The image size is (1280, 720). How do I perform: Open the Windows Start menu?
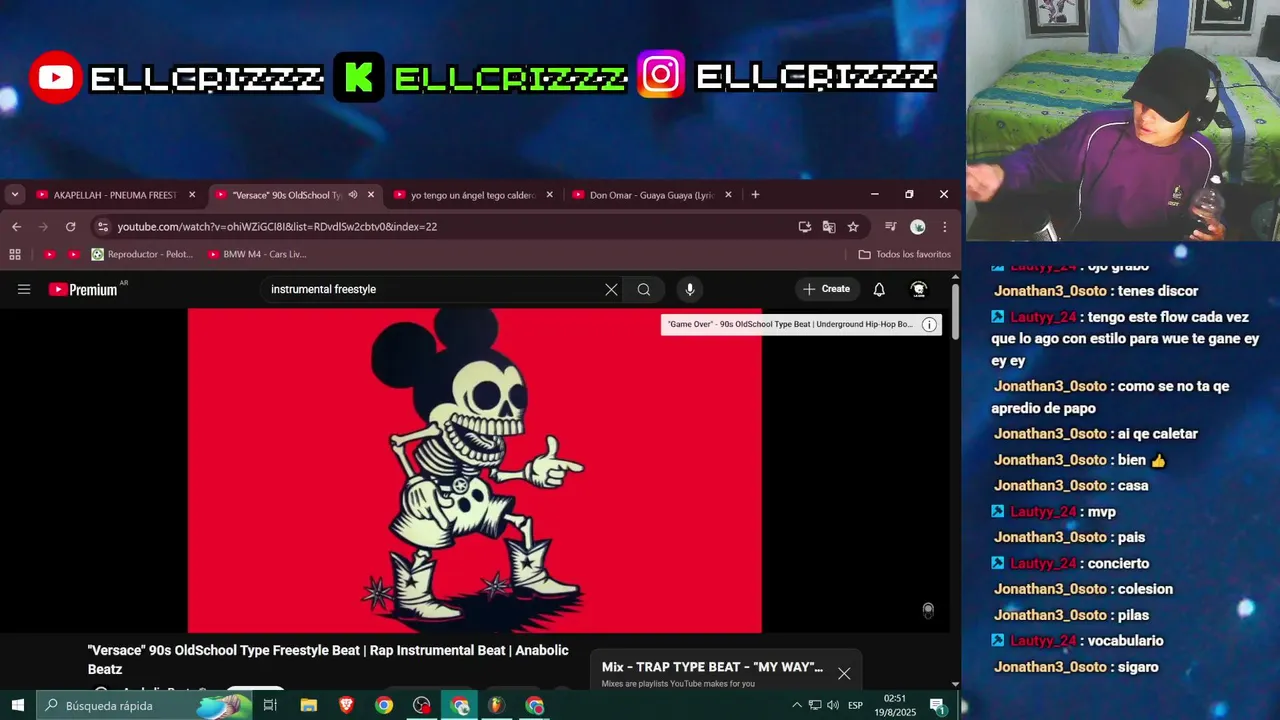pyautogui.click(x=17, y=706)
